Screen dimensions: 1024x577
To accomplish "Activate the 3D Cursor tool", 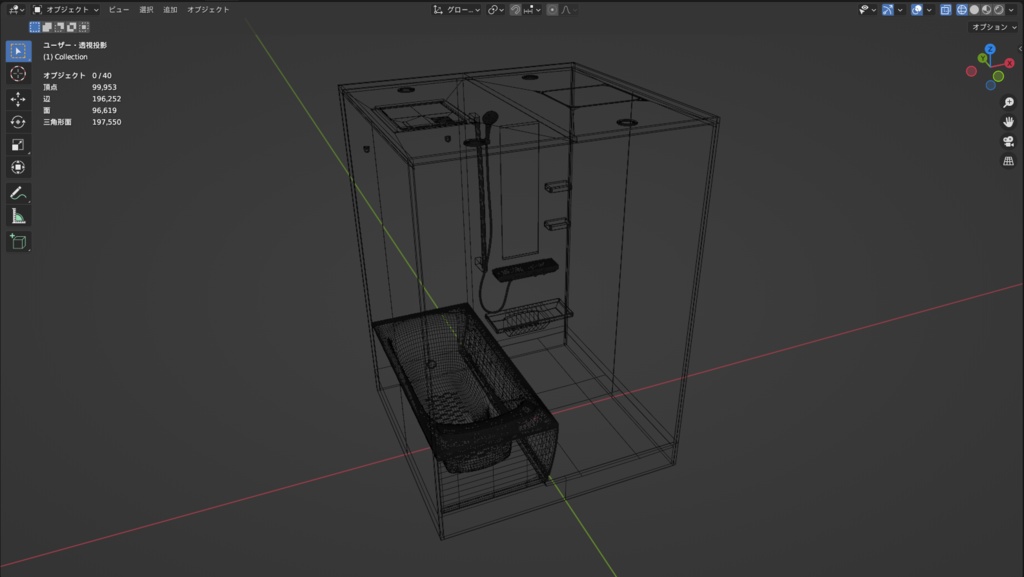I will click(x=18, y=74).
